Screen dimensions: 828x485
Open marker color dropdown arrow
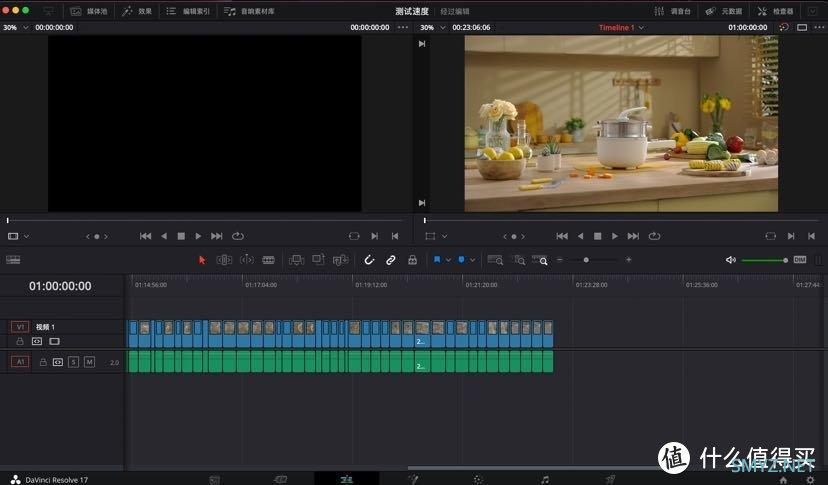[473, 260]
